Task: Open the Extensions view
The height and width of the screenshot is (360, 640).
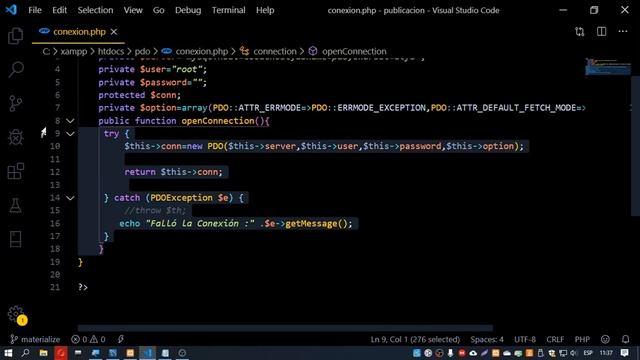Action: 16,171
